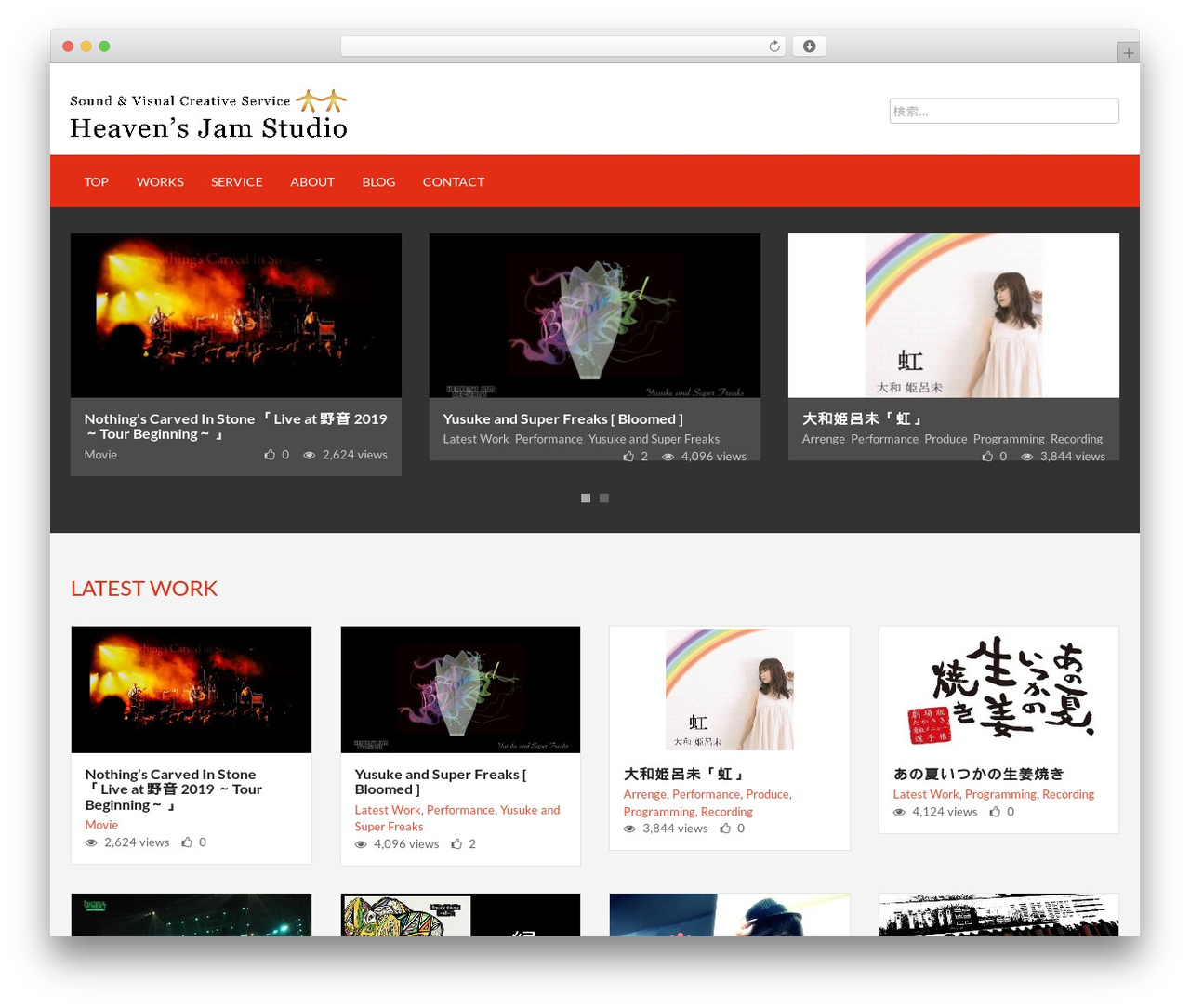Click the LATEST WORK section heading
Viewport: 1190px width, 1008px height.
click(144, 589)
